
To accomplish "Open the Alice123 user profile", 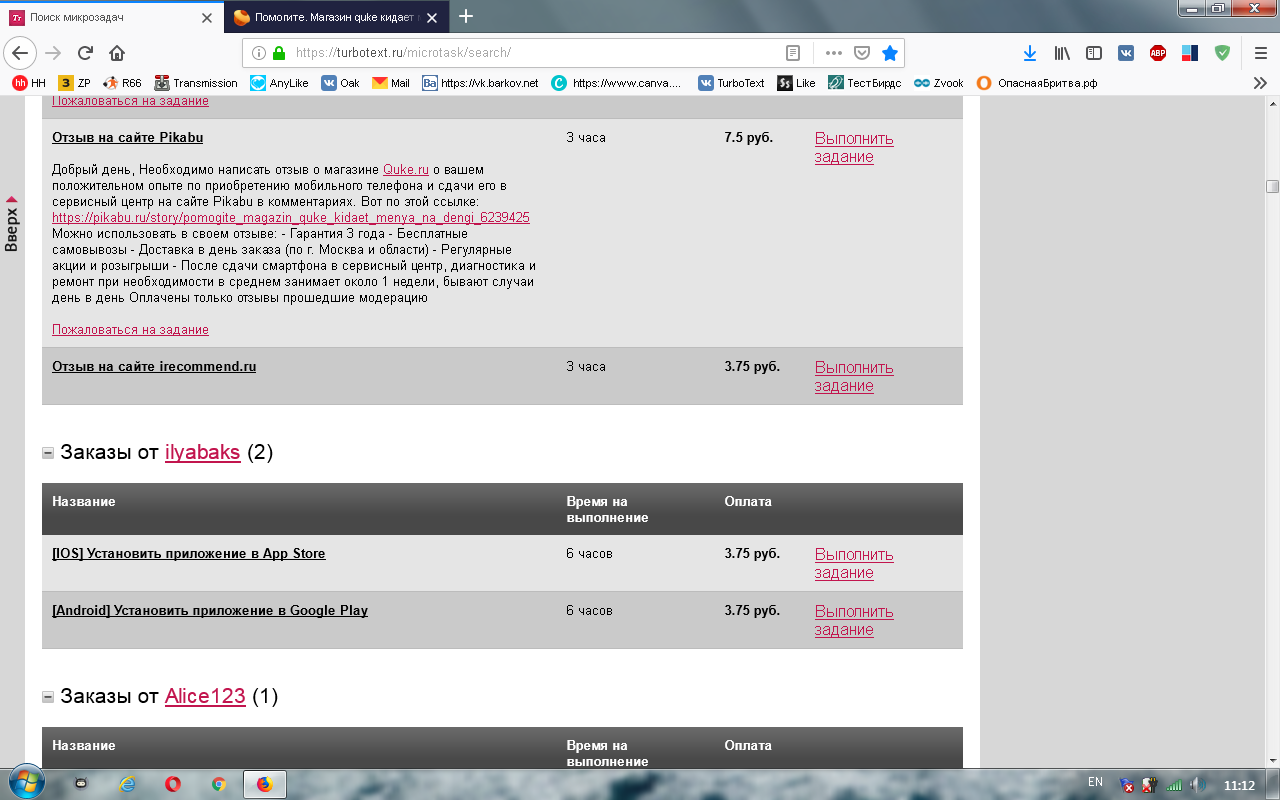I will click(x=205, y=696).
